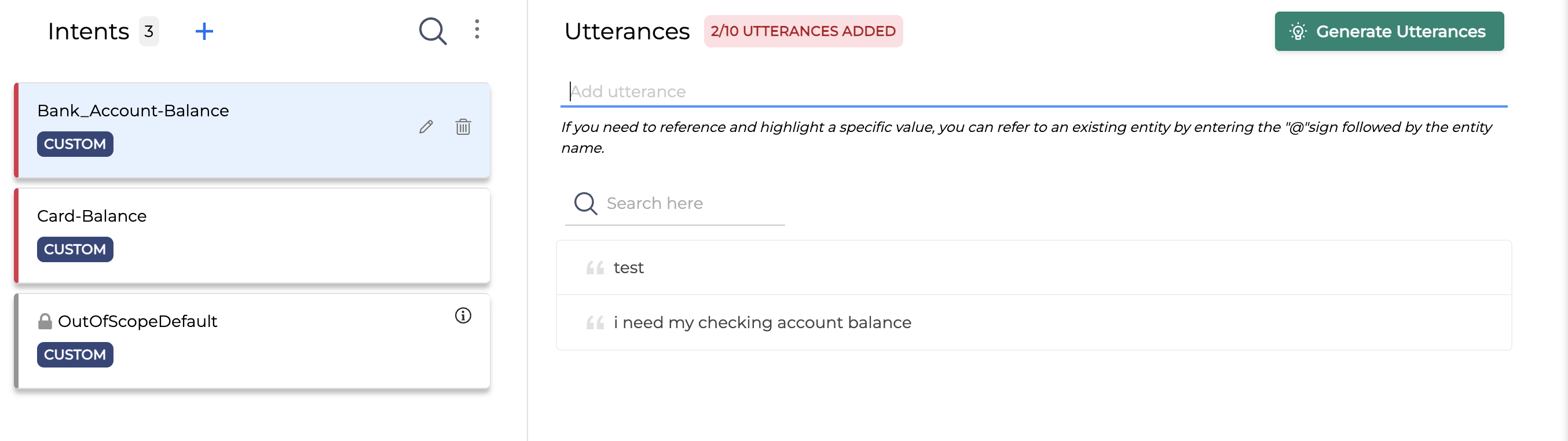Edit Bank_Account-Balance intent with pencil icon
The image size is (1568, 441).
point(426,127)
